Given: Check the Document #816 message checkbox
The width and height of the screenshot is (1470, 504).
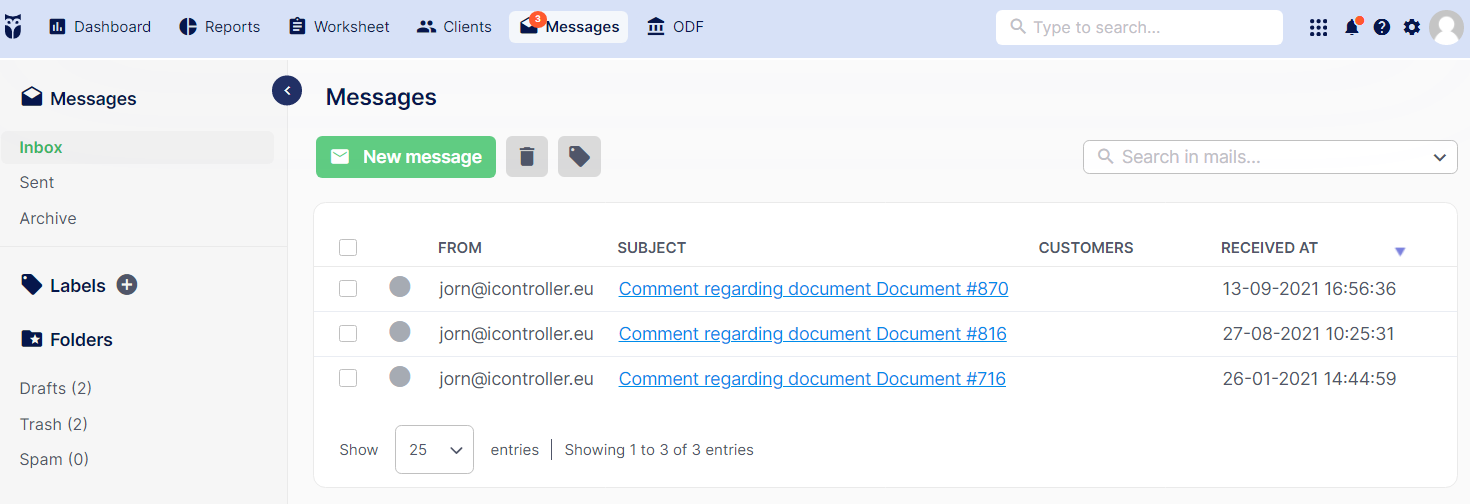Looking at the screenshot, I should (348, 334).
